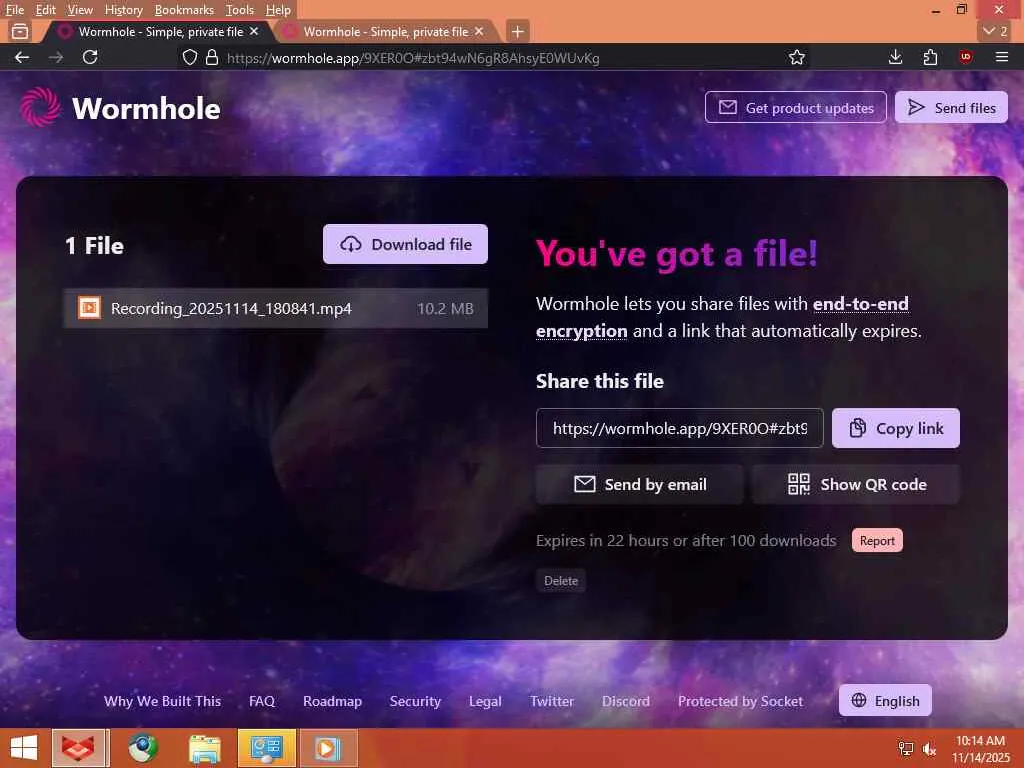Go back using the browser back arrow

[22, 57]
